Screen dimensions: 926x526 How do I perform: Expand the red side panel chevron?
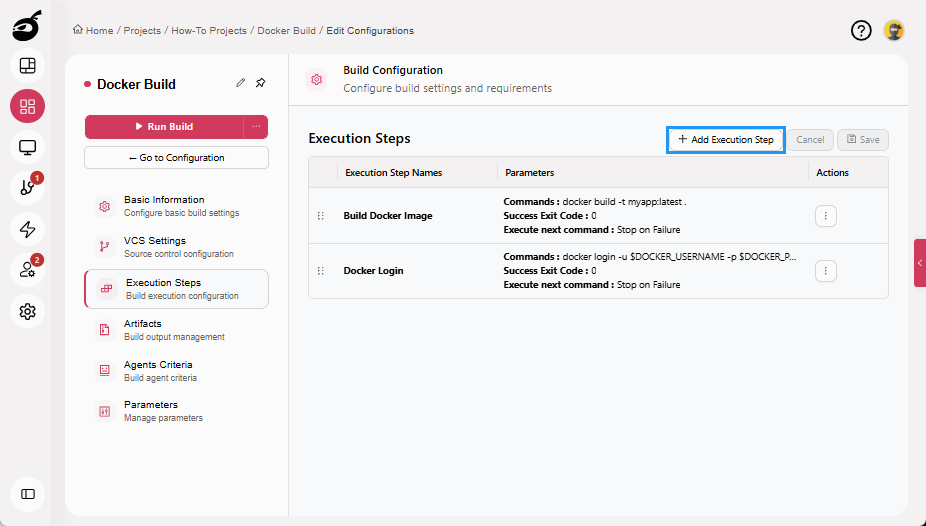point(920,263)
